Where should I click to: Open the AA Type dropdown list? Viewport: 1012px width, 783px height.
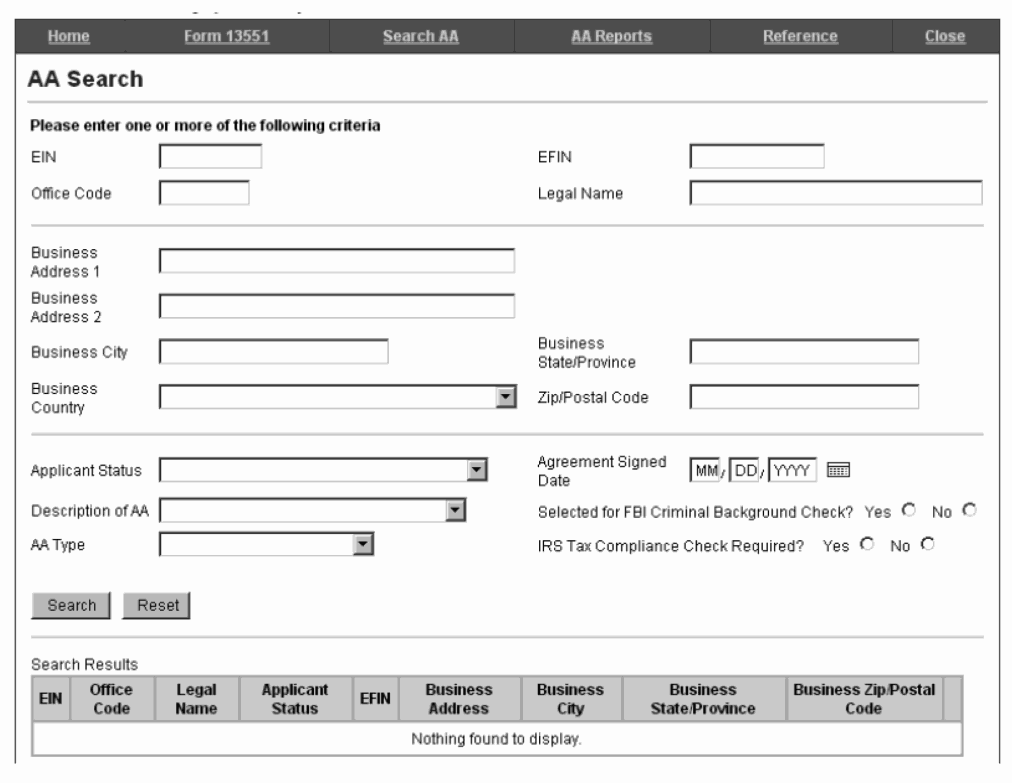pyautogui.click(x=364, y=544)
